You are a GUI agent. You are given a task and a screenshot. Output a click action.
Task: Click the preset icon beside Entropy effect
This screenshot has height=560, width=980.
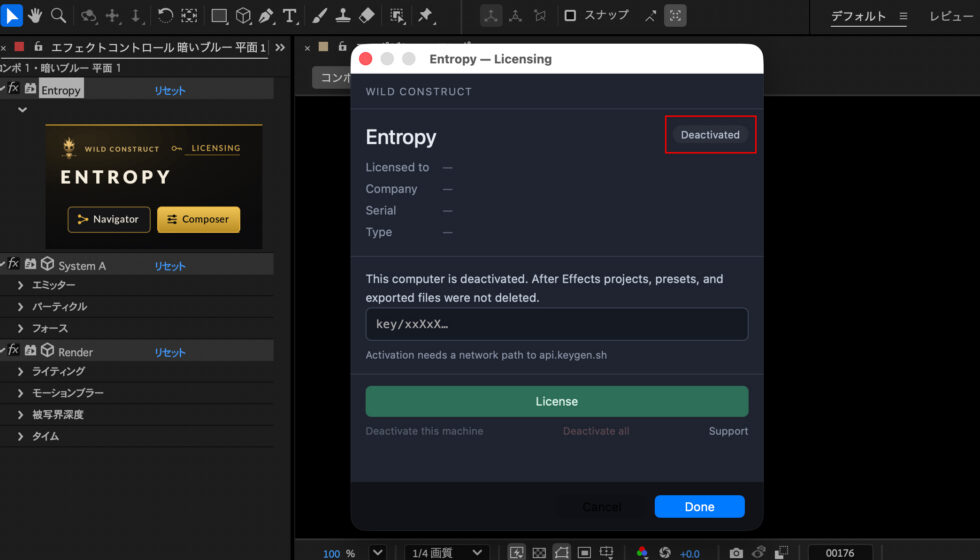(30, 89)
